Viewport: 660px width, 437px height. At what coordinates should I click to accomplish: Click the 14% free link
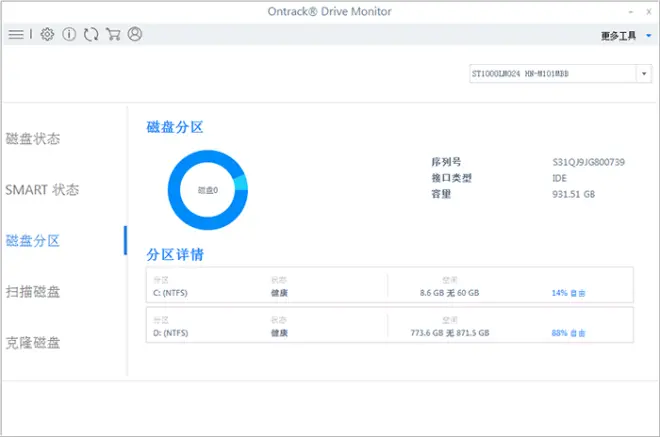[568, 293]
